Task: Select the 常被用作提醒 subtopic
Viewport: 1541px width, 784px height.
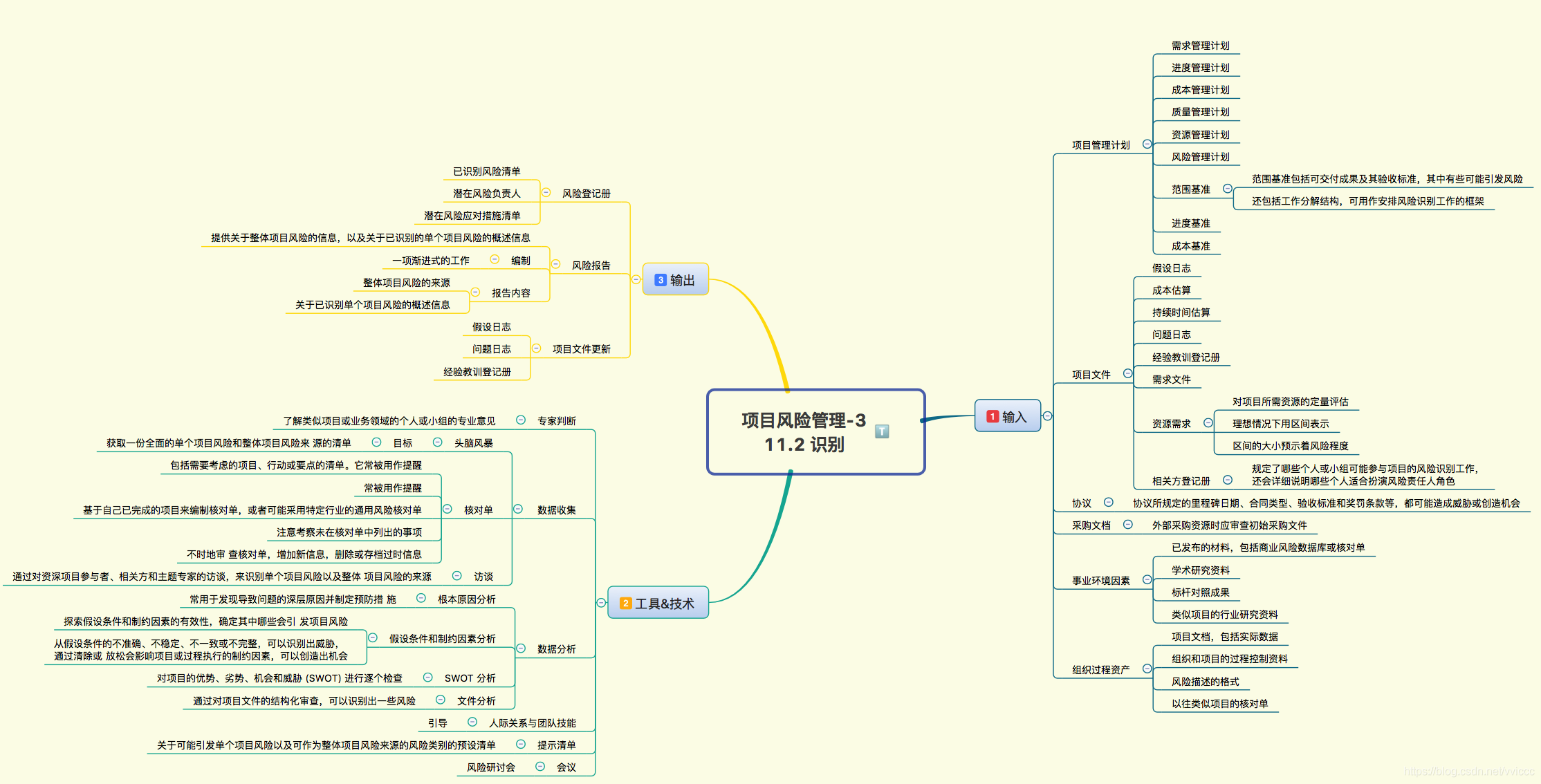Action: pyautogui.click(x=392, y=488)
